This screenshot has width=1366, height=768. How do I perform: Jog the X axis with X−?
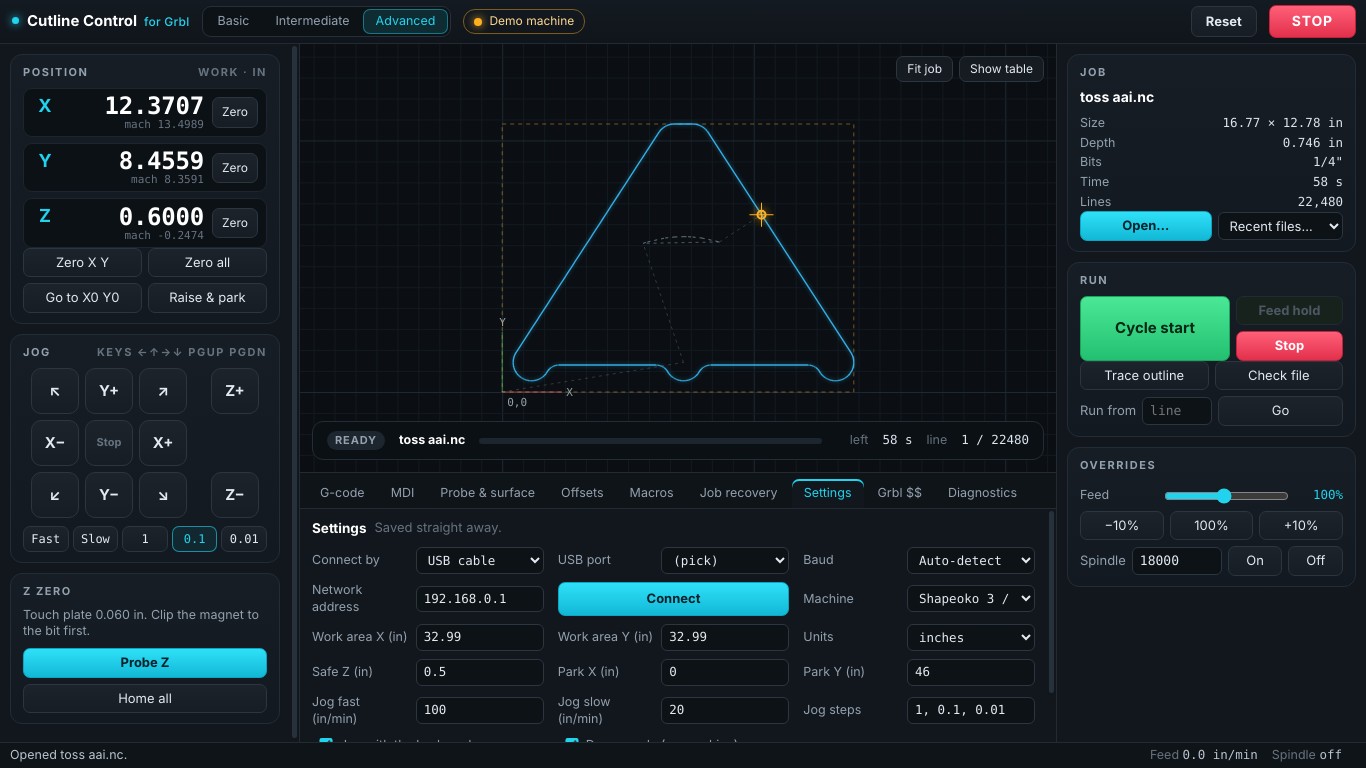point(55,443)
